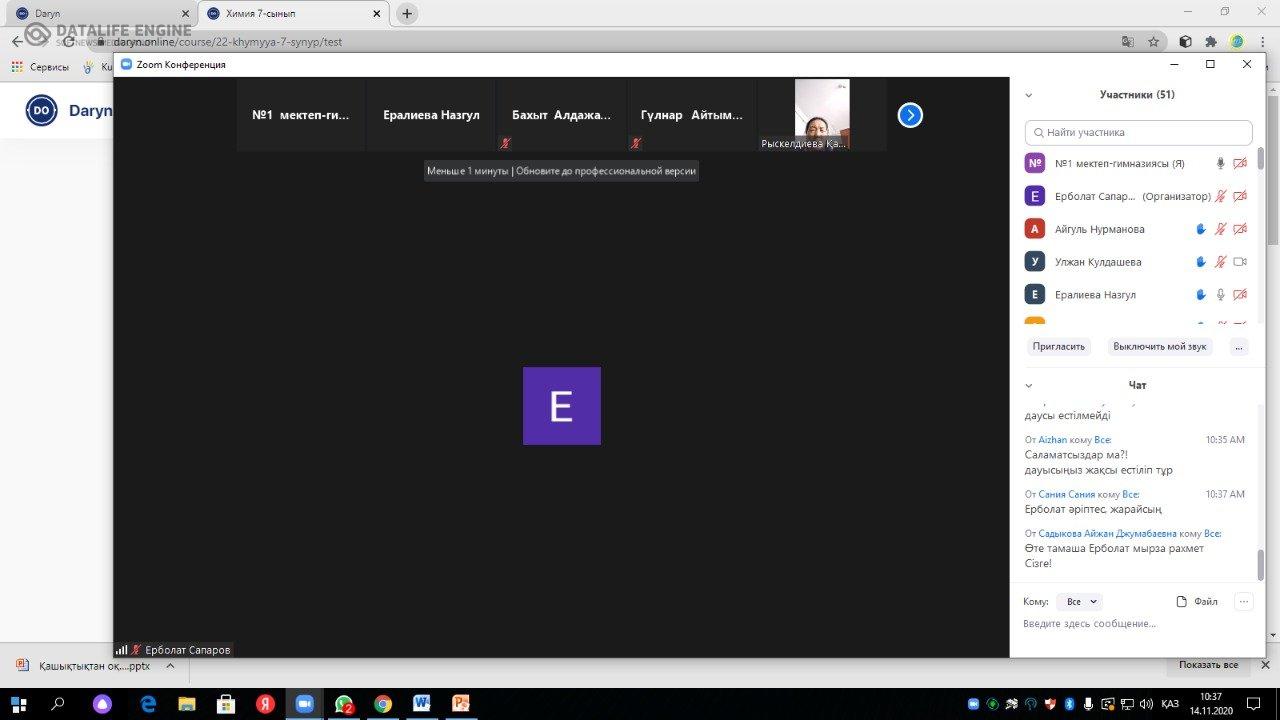Click Садыкова Айжан Джумабаевна sender name

[1107, 533]
